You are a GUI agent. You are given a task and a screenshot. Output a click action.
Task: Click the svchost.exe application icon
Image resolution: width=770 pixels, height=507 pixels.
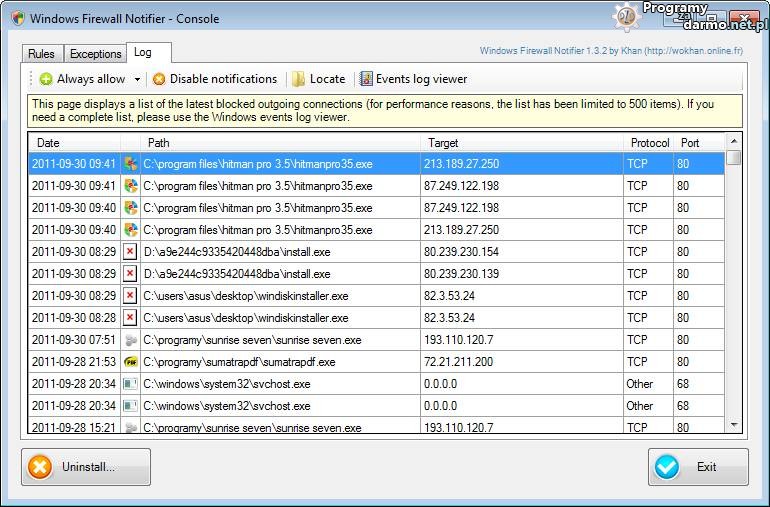coord(130,384)
